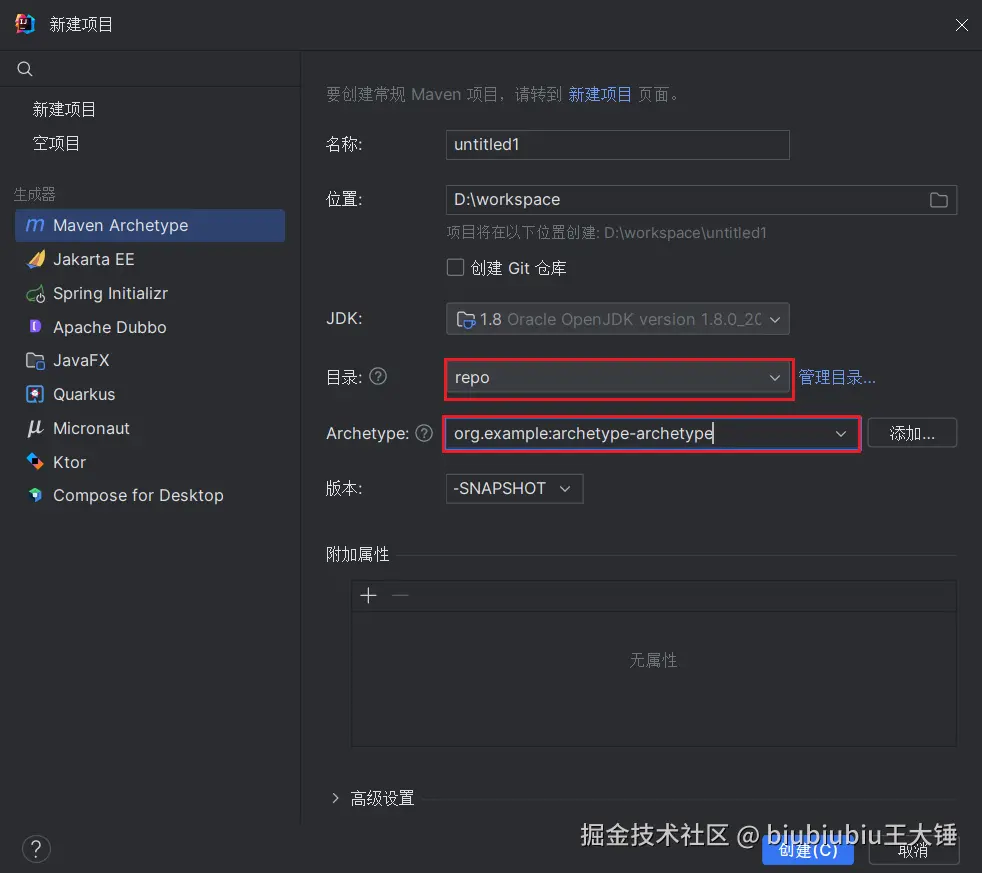The height and width of the screenshot is (873, 982).
Task: Open the 管理目录... link
Action: point(837,378)
